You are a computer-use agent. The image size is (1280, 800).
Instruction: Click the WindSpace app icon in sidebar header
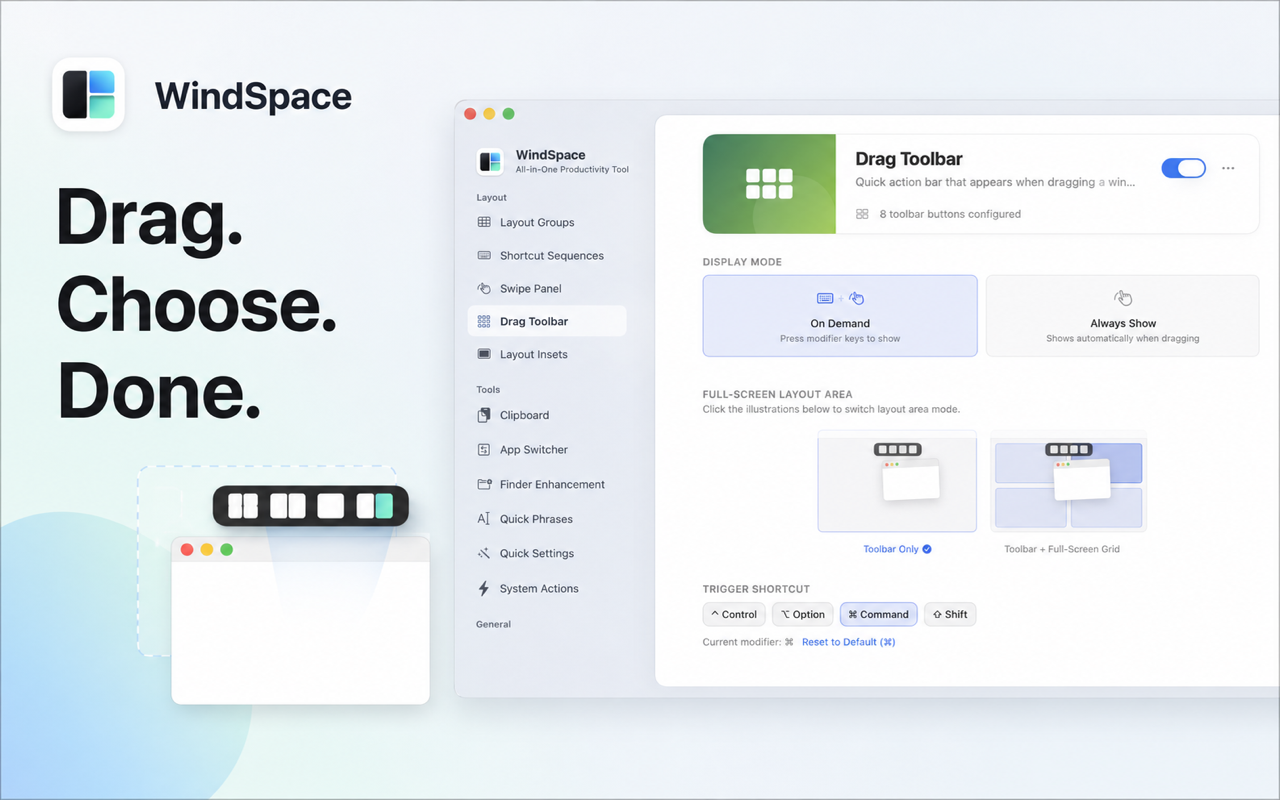coord(490,161)
